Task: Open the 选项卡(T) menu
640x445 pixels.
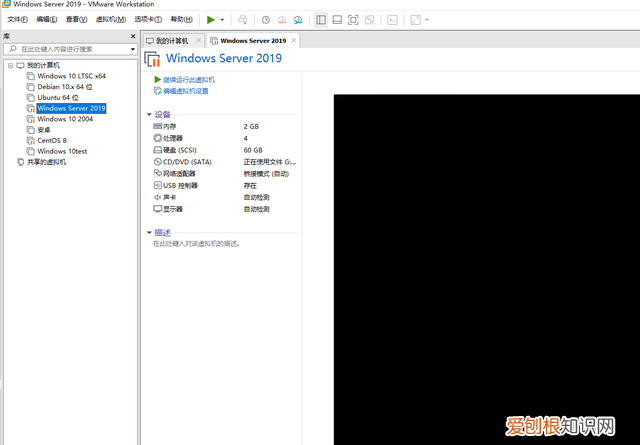Action: click(148, 19)
